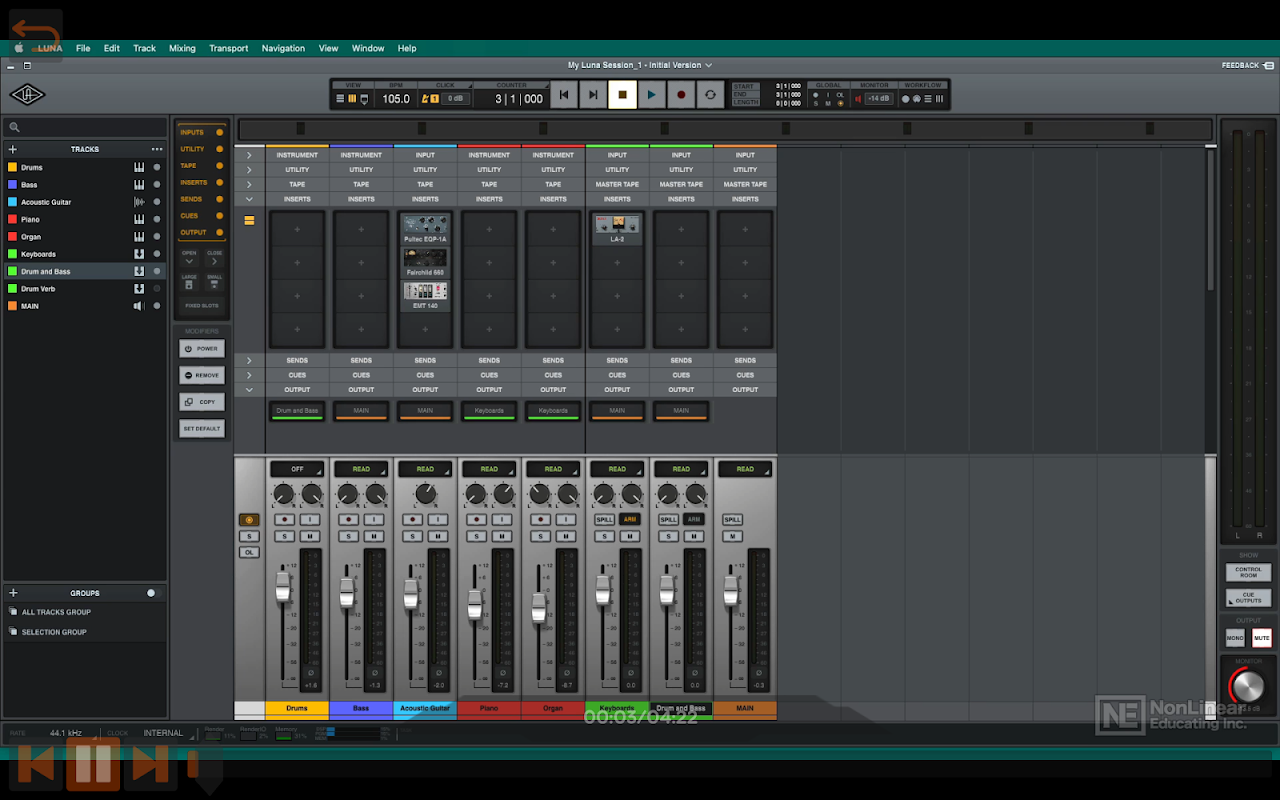Open the Drums automation mode dropdown showing OFF
This screenshot has width=1280, height=800.
point(297,469)
